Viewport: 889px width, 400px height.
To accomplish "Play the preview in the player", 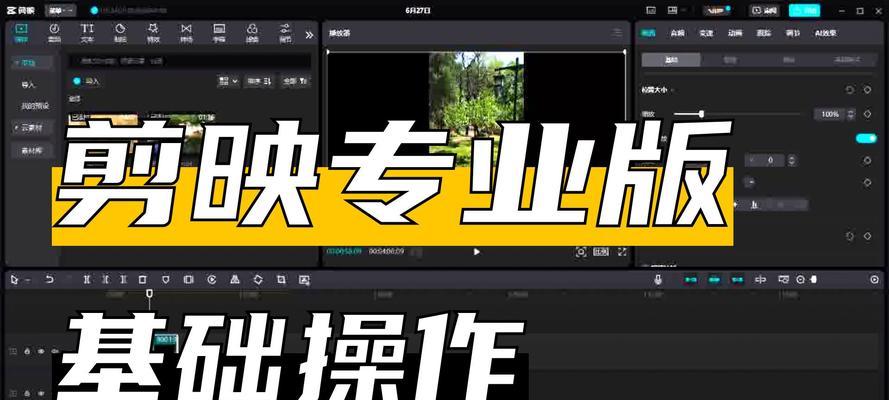I will 476,252.
